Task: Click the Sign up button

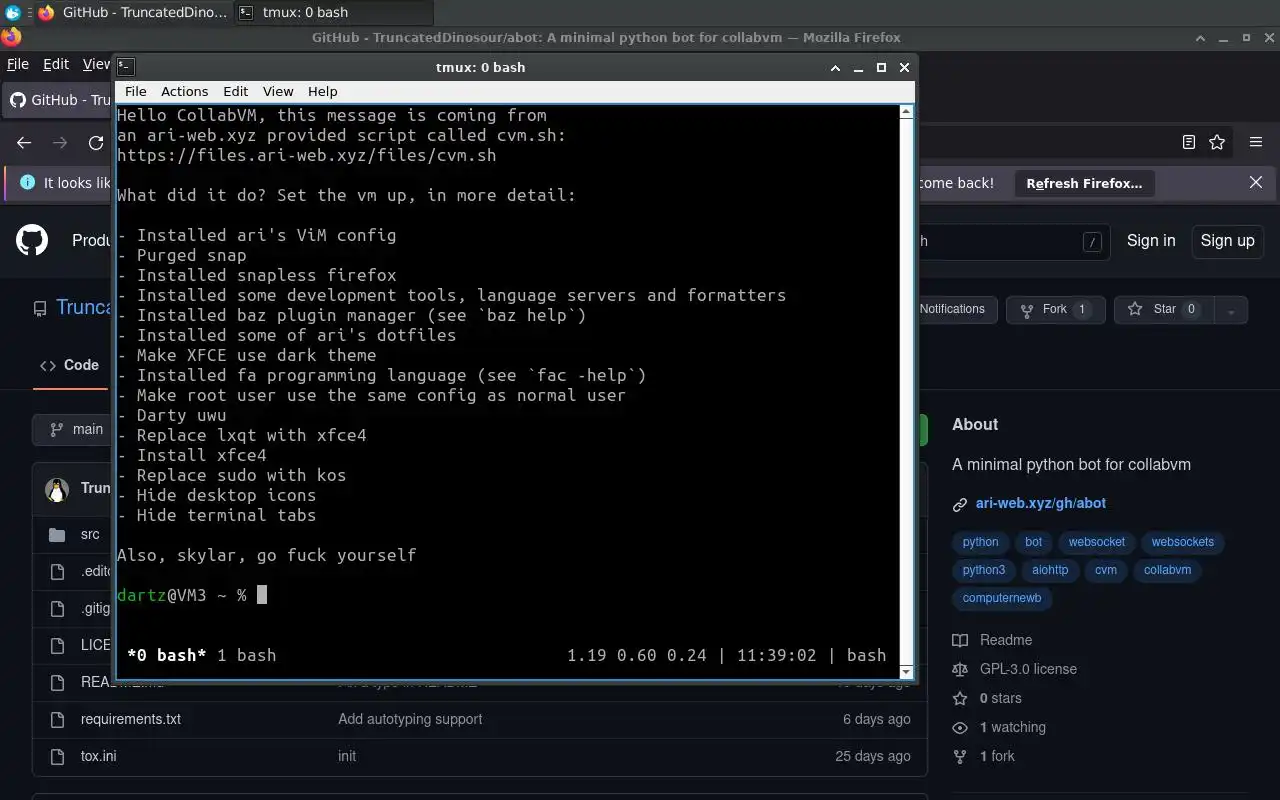Action: pos(1227,240)
